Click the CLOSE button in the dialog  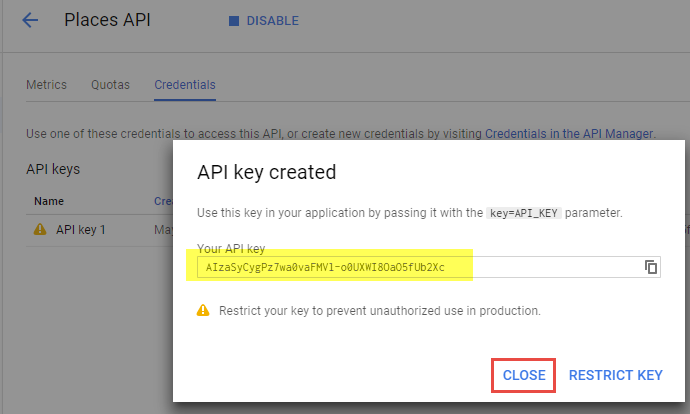(x=524, y=375)
